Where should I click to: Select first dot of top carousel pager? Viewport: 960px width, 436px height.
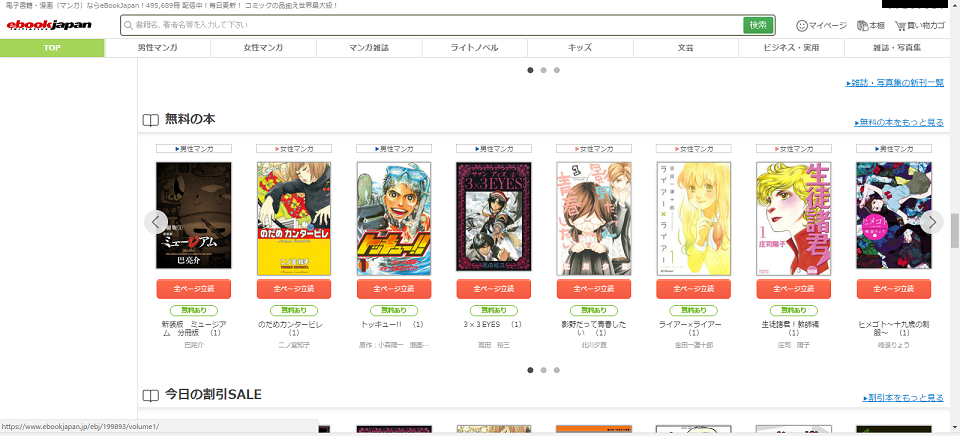click(530, 70)
